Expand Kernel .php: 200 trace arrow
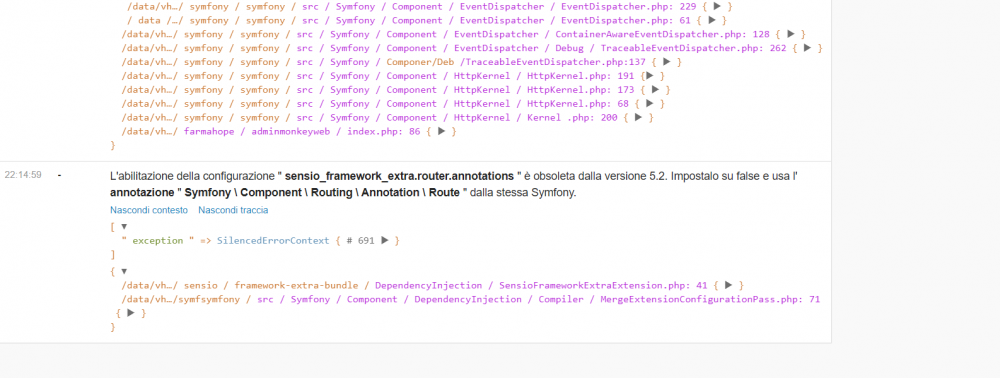Viewport: 1000px width, 378px height. 638,117
